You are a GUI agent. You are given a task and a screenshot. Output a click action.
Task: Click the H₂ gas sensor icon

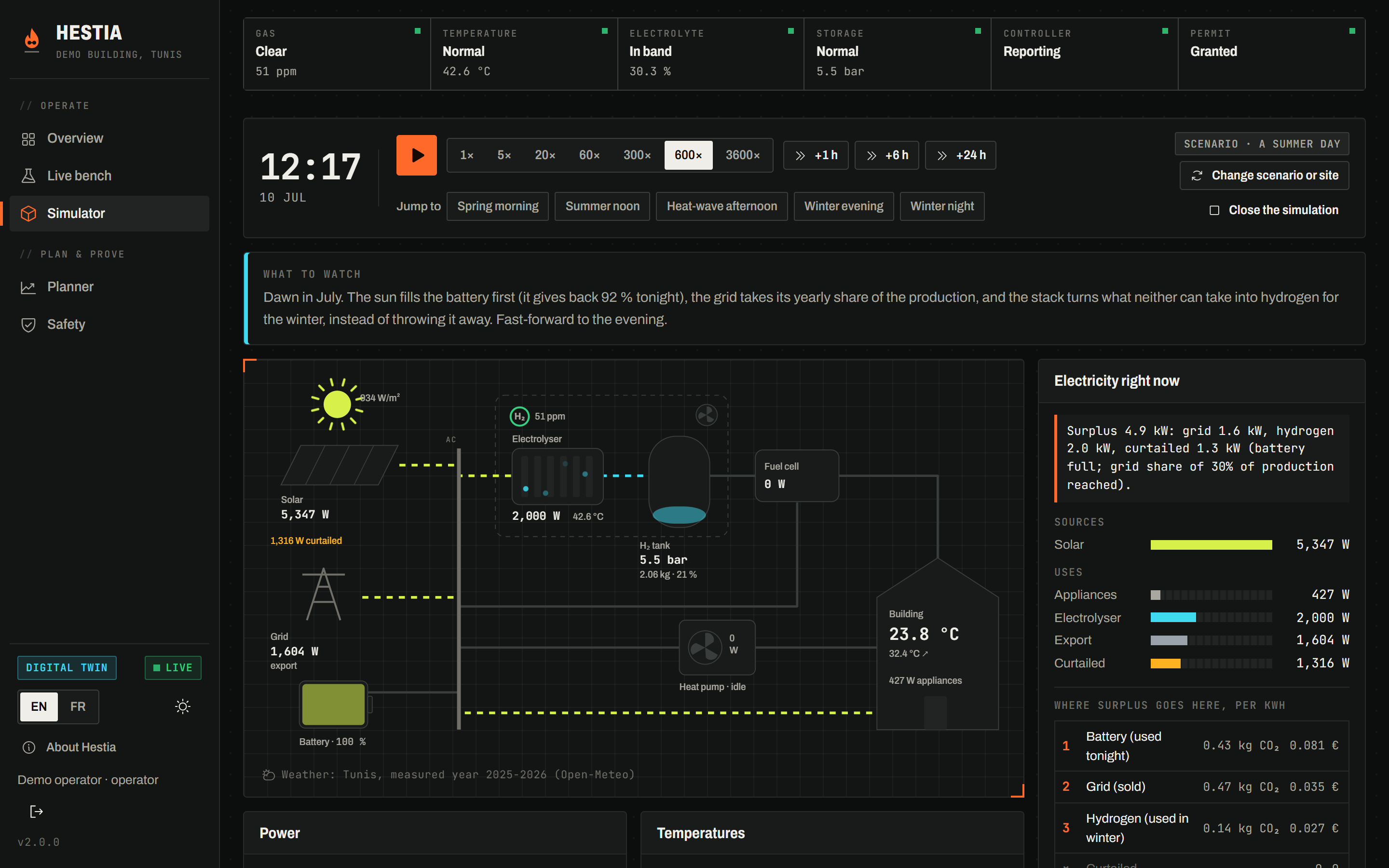coord(519,416)
